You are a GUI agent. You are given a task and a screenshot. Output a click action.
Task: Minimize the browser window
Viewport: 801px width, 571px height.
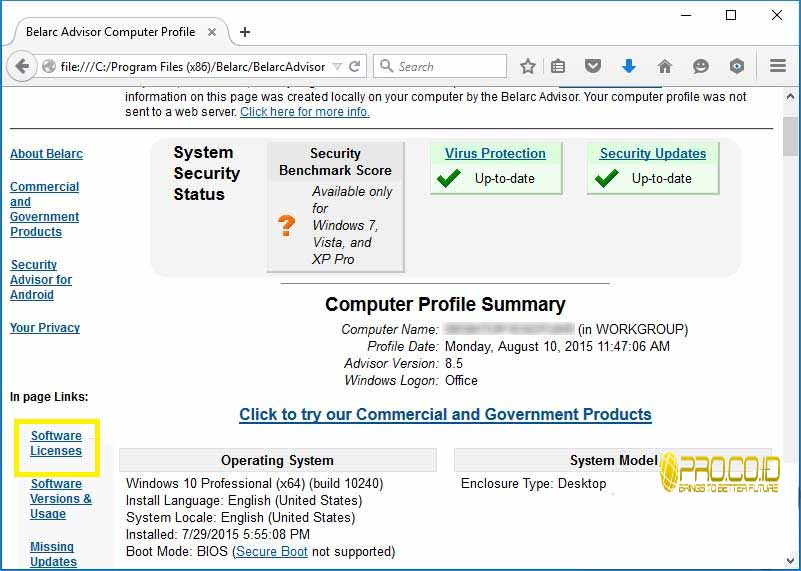(686, 15)
